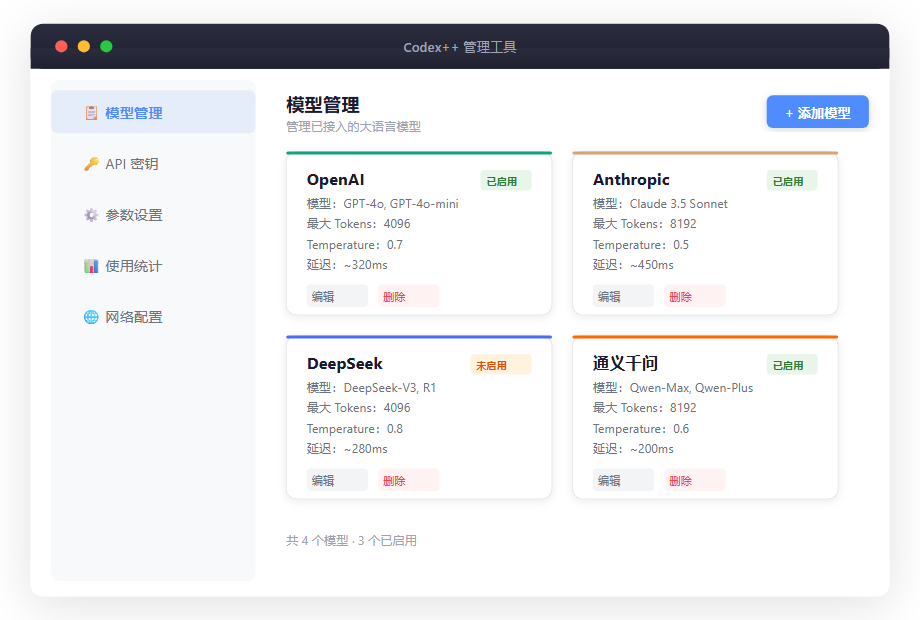Image resolution: width=920 pixels, height=620 pixels.
Task: Click the gear icon beside 参数设置
Action: point(91,215)
